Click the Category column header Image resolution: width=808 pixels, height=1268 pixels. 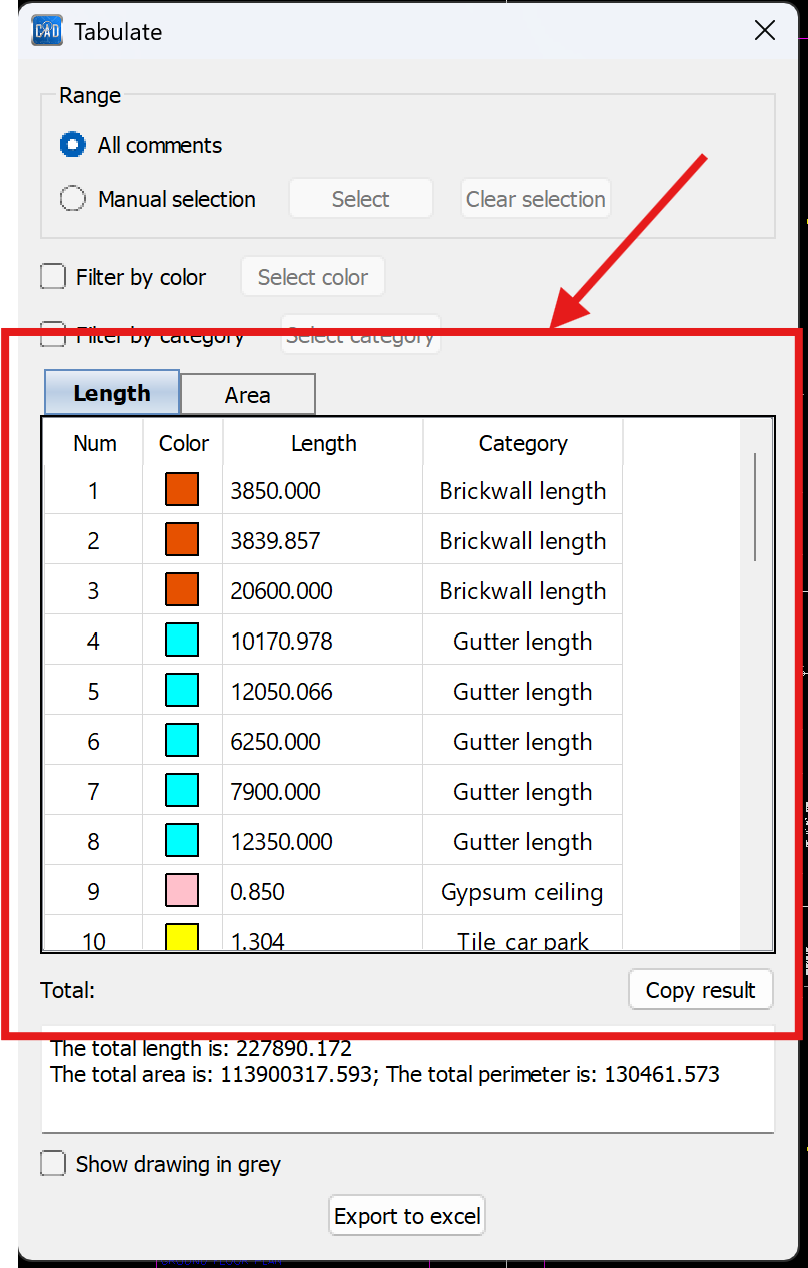[523, 443]
